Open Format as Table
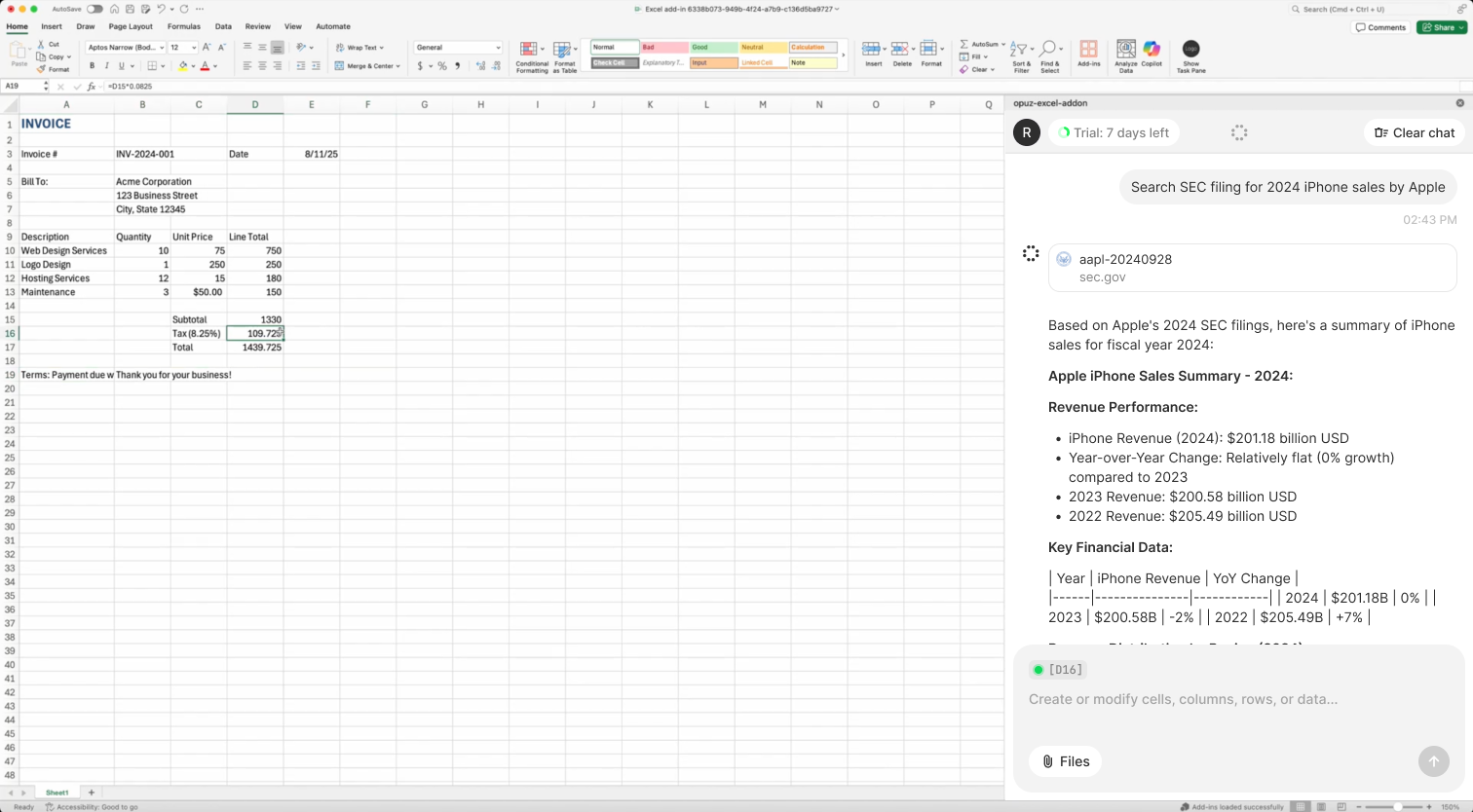The height and width of the screenshot is (812, 1473). pos(565,57)
